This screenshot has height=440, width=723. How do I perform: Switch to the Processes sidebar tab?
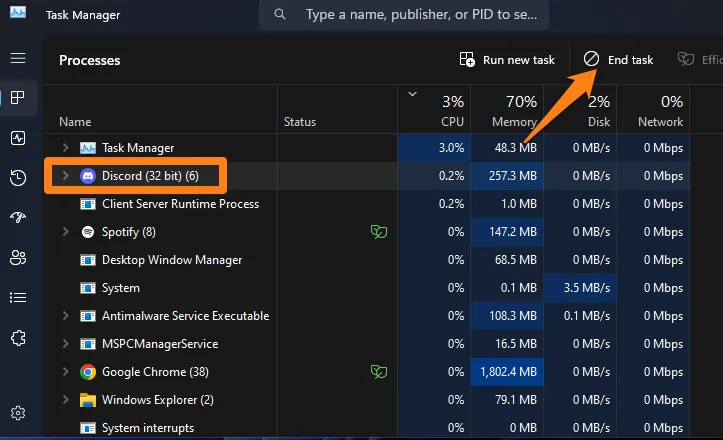pos(18,97)
